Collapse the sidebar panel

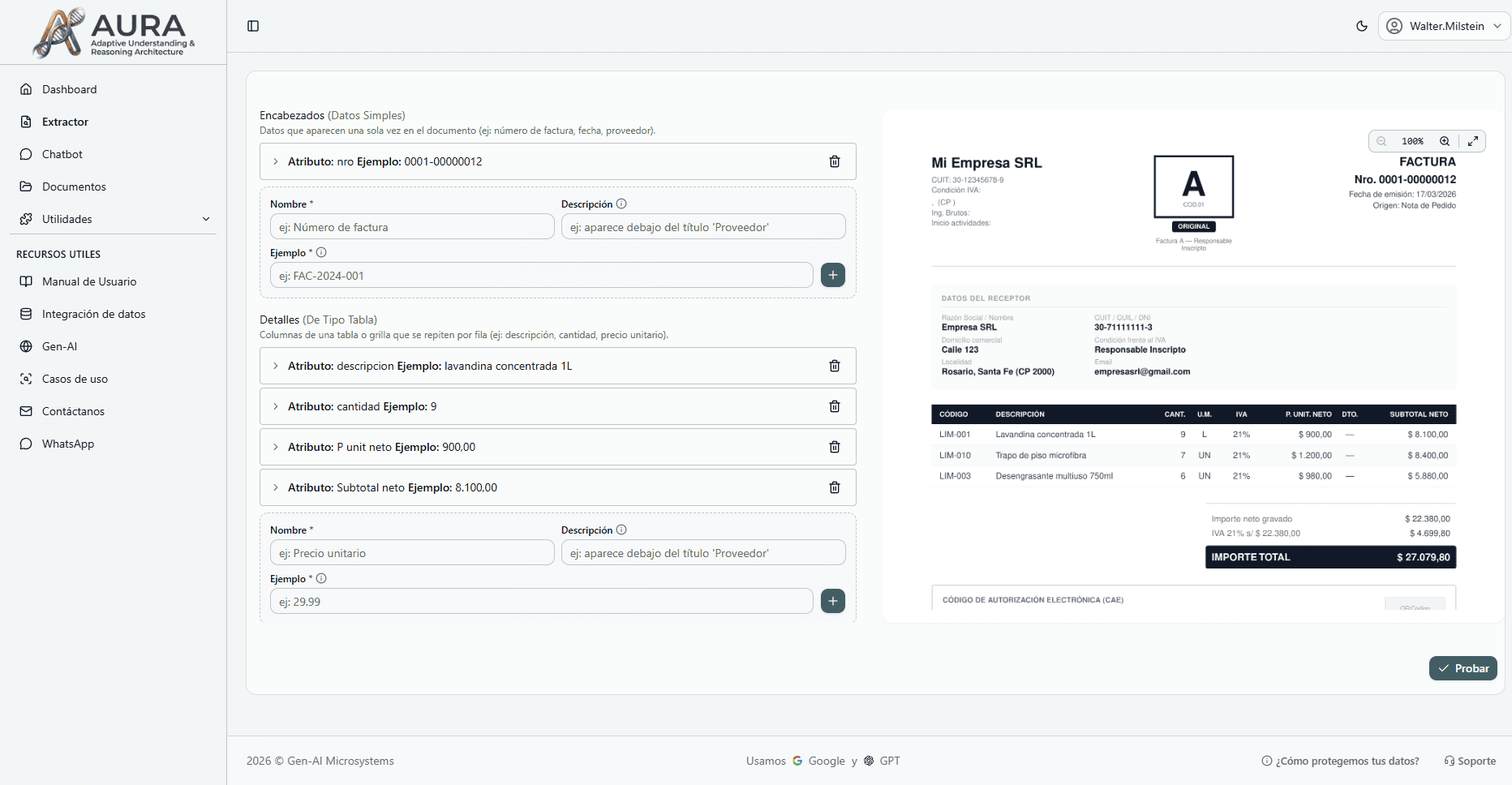[252, 25]
